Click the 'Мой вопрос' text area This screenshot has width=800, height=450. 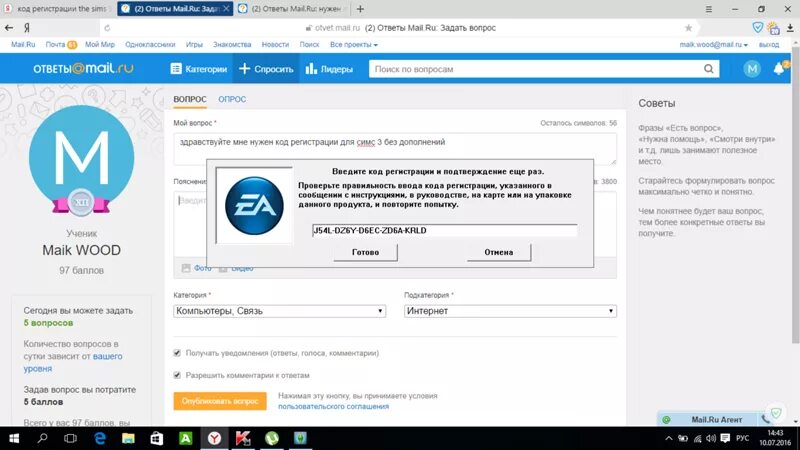(395, 148)
